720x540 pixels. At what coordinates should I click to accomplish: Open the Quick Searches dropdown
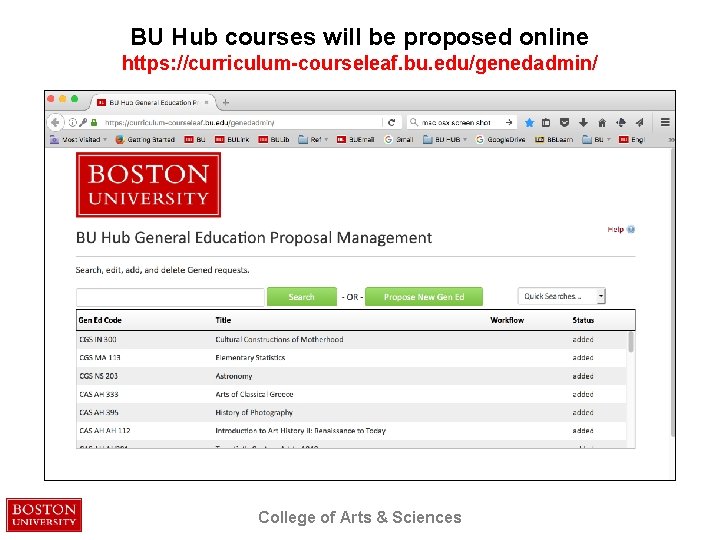[x=562, y=296]
